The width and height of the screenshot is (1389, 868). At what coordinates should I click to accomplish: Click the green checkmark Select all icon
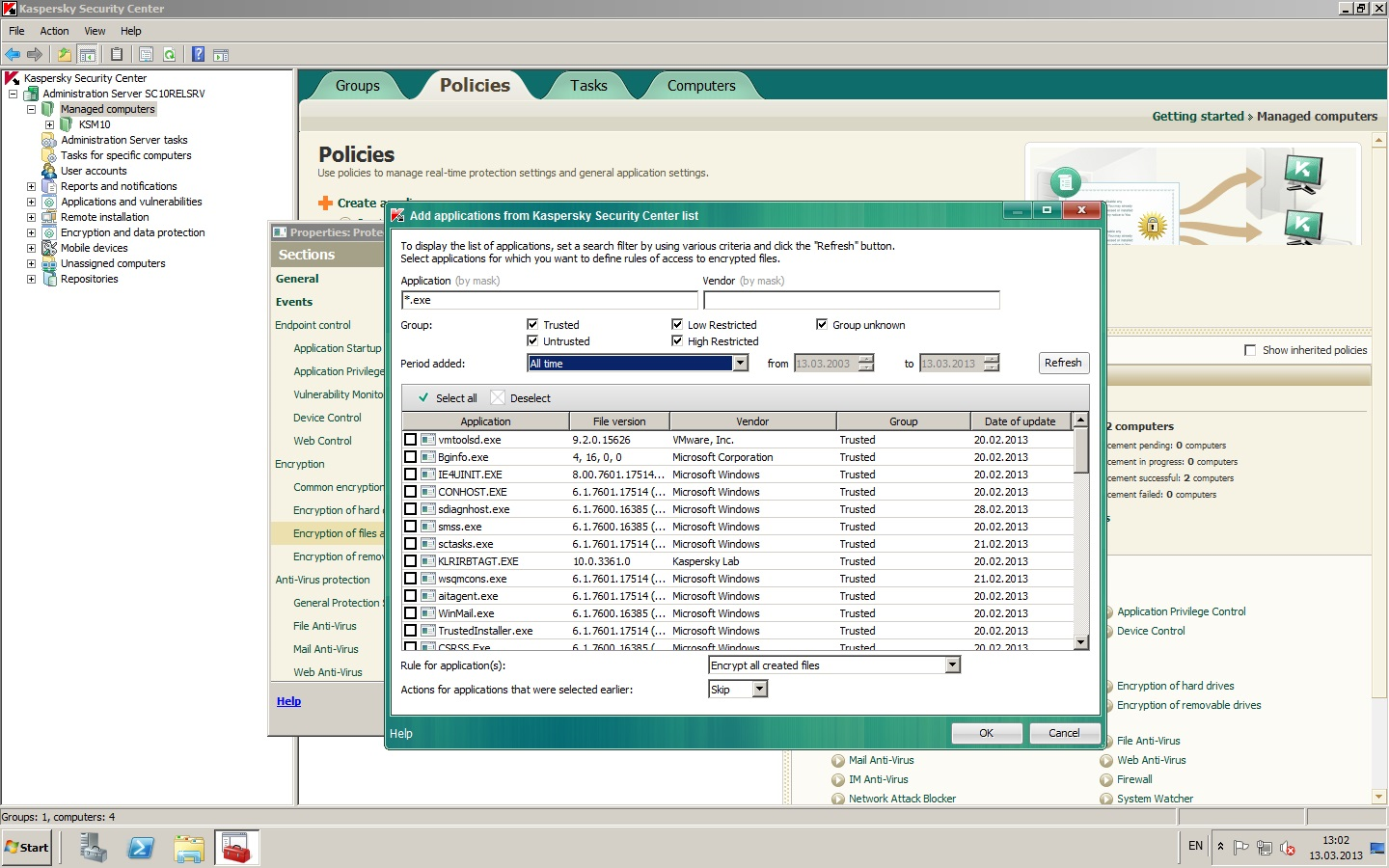423,397
